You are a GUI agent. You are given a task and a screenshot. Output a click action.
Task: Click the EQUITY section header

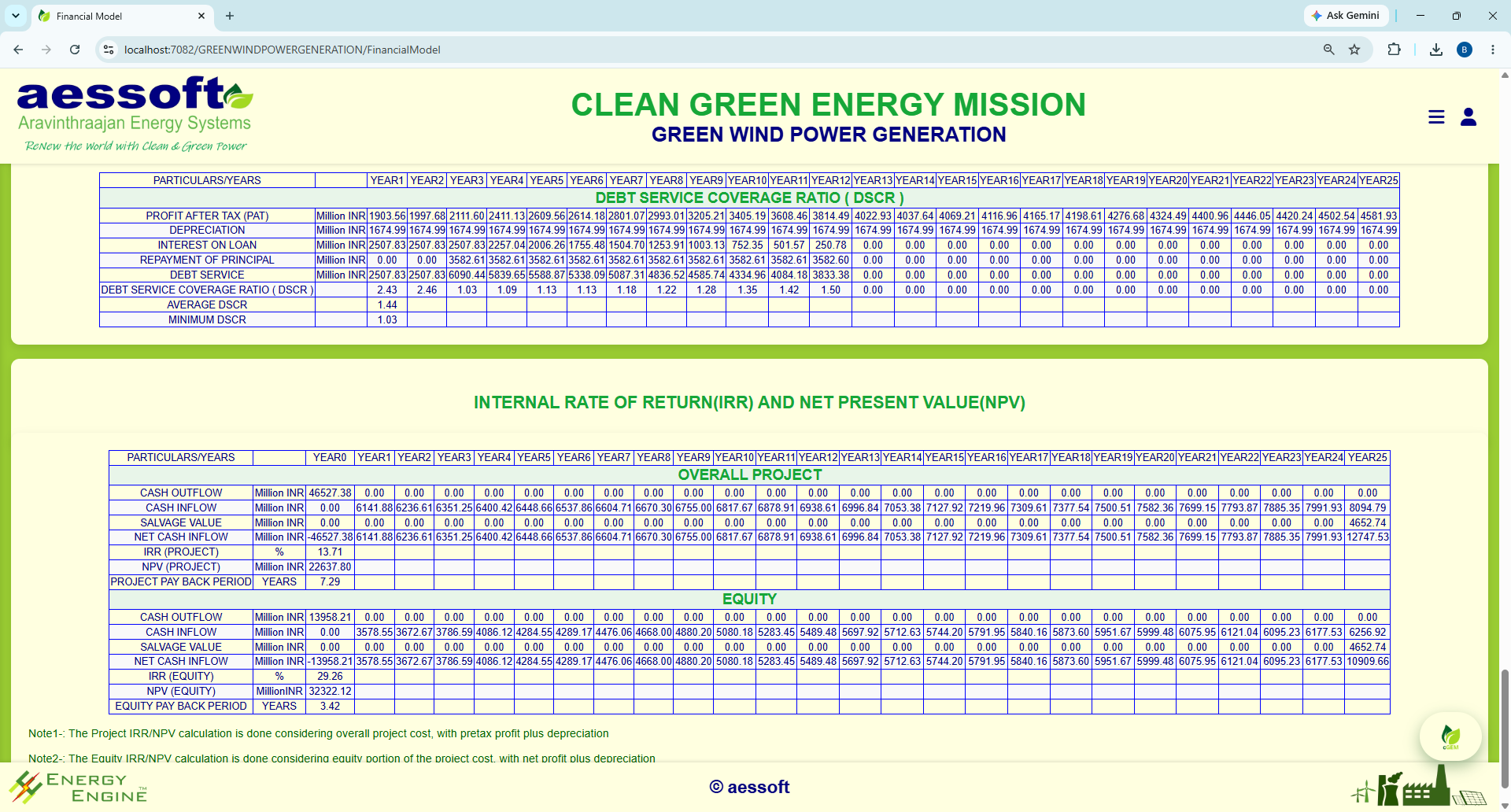749,599
